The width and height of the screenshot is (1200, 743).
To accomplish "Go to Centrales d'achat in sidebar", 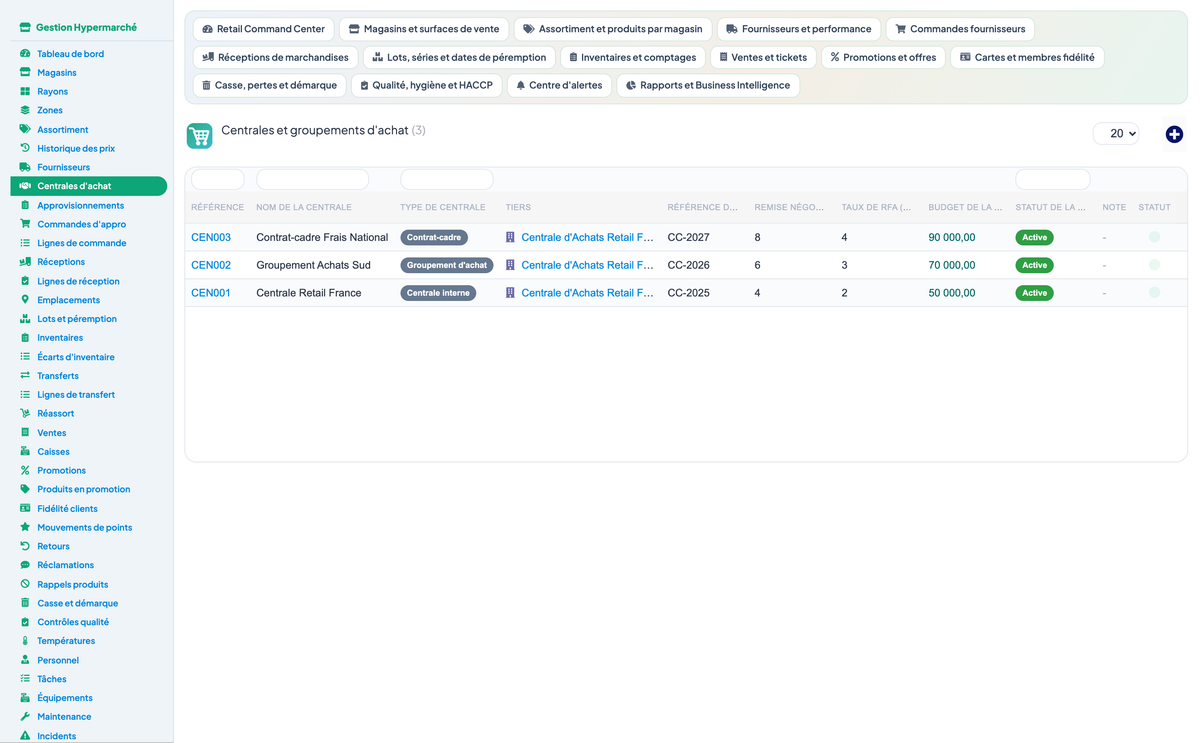I will coord(89,186).
